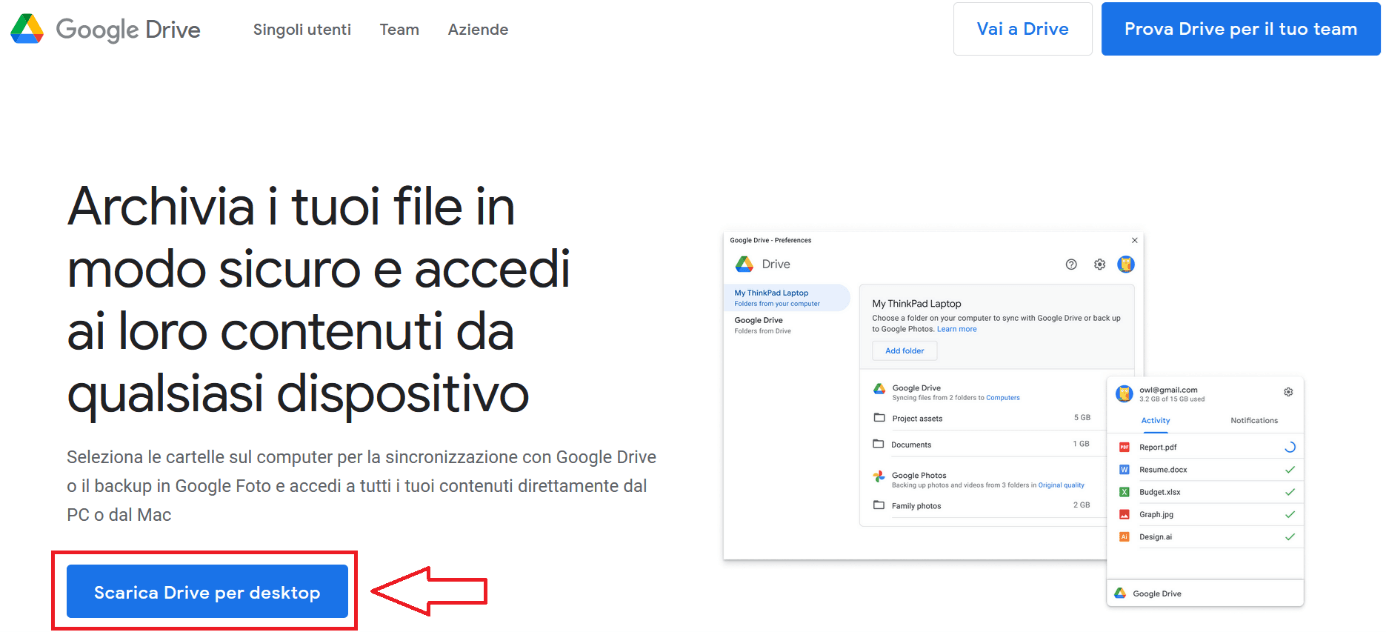Click the green check next to Graph.jpg
Viewport: 1386px width, 632px height.
click(x=1290, y=514)
